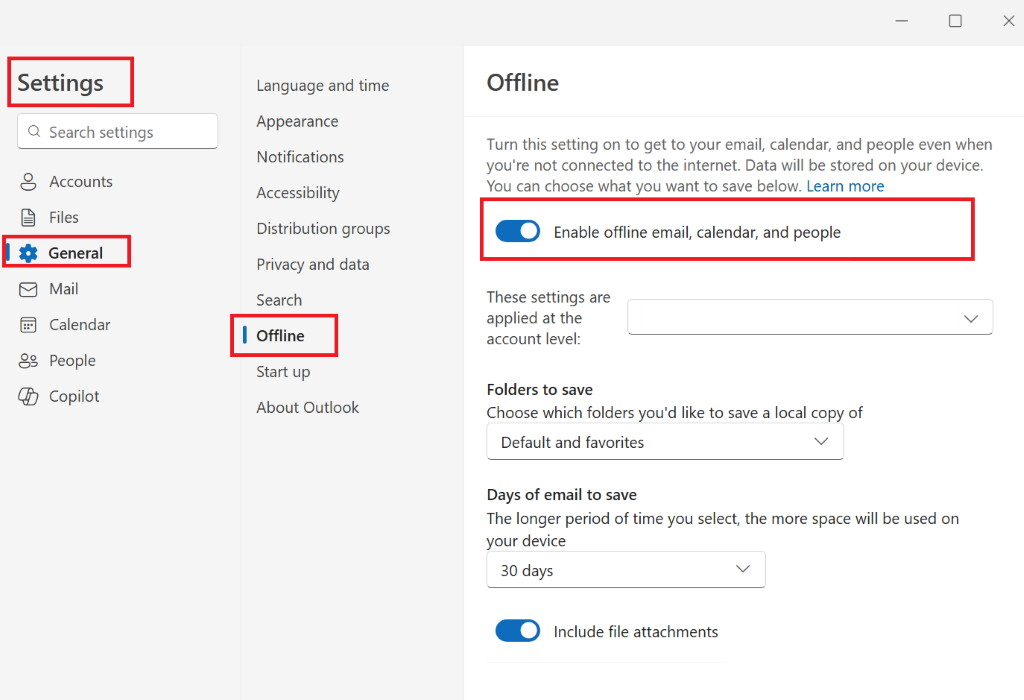1024x700 pixels.
Task: Turn off Include file attachments
Action: [517, 631]
